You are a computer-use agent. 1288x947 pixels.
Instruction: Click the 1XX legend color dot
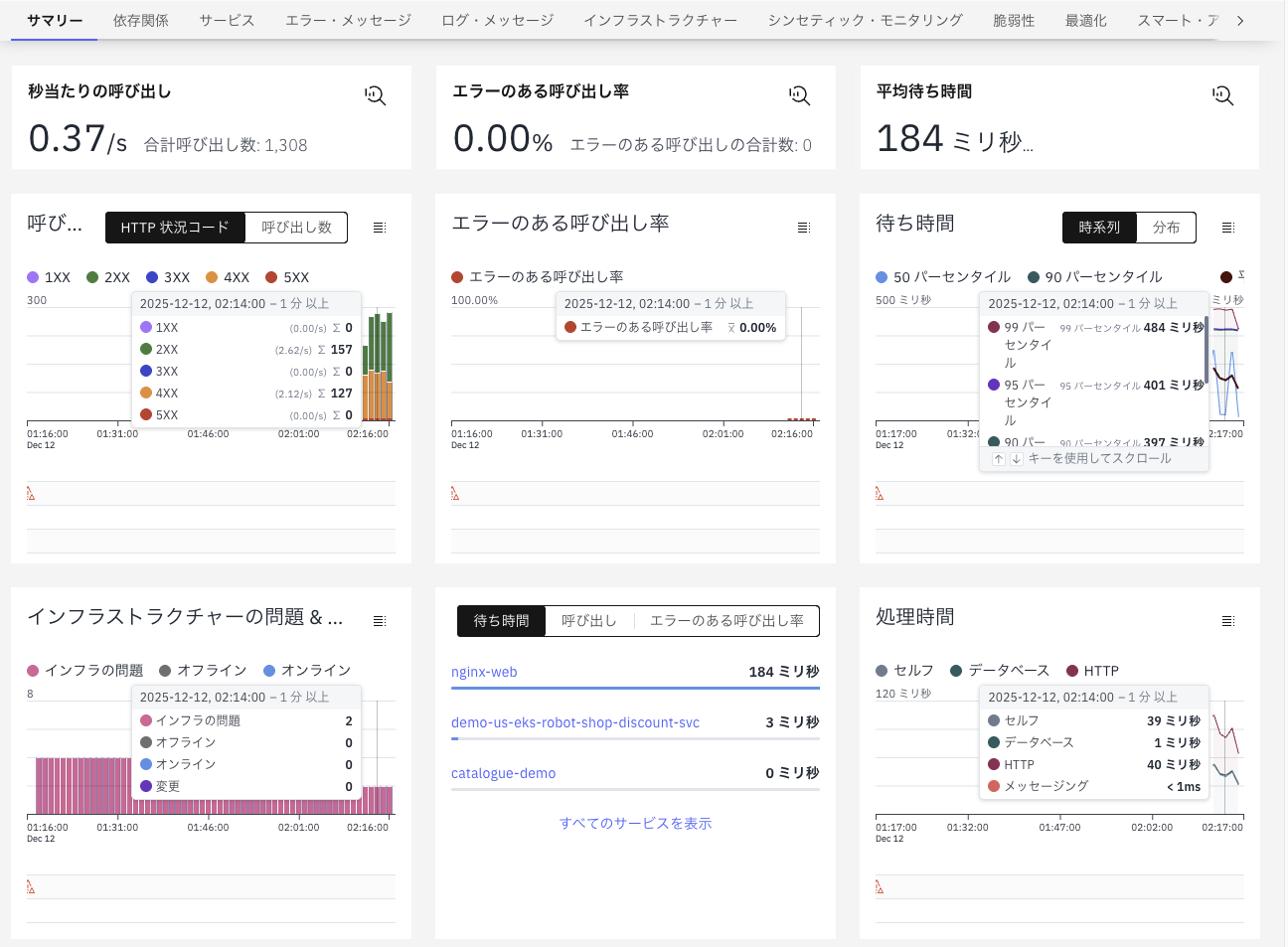33,277
